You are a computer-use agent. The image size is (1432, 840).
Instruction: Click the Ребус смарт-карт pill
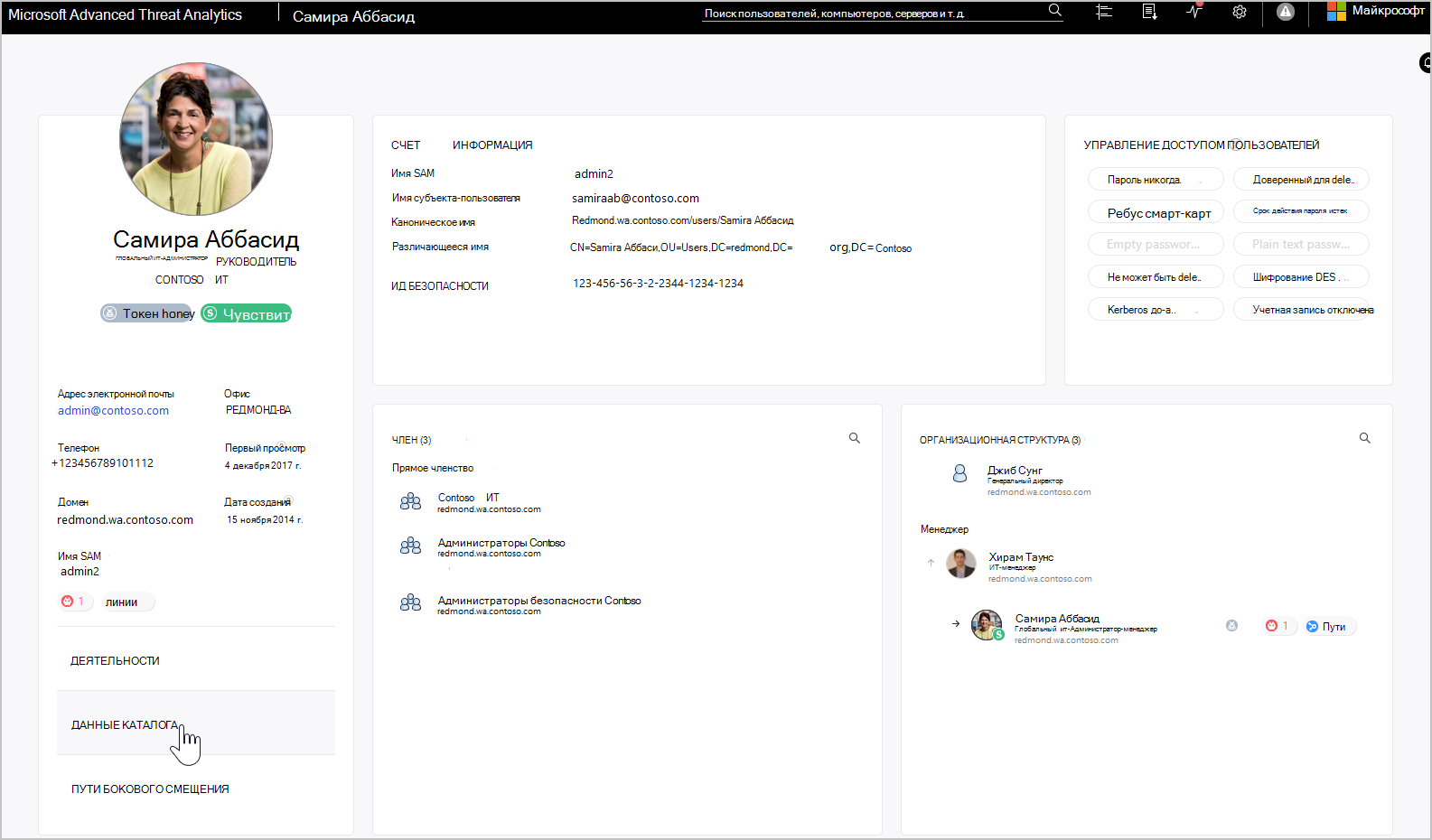[x=1156, y=212]
